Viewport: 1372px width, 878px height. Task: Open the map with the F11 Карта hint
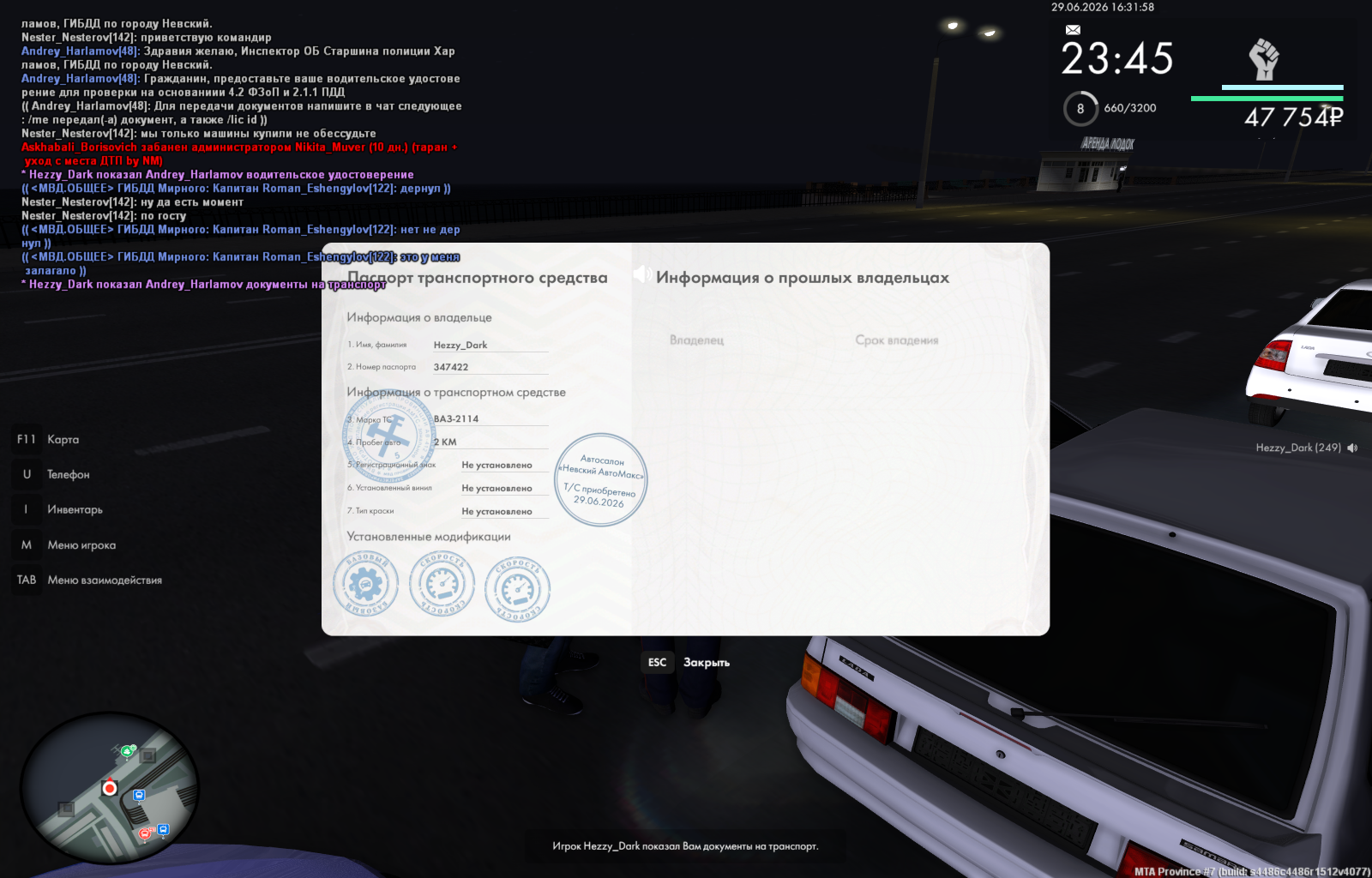pos(47,439)
